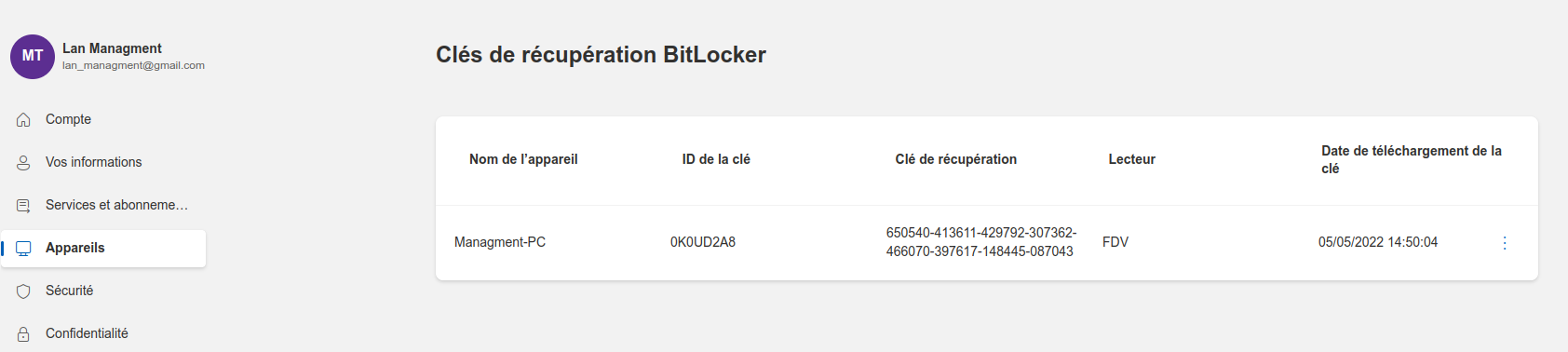Go to Vos informations
This screenshot has height=352, width=1568.
pos(102,162)
